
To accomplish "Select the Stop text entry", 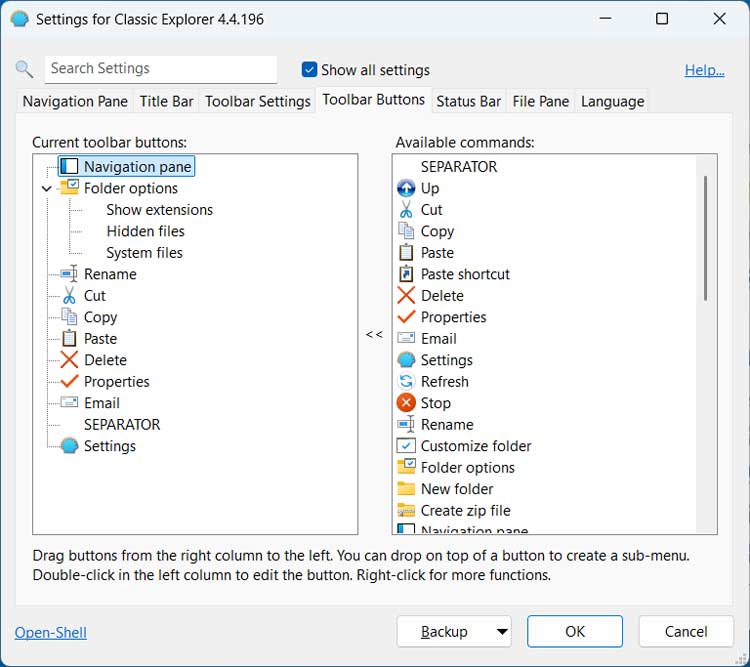I will [435, 403].
